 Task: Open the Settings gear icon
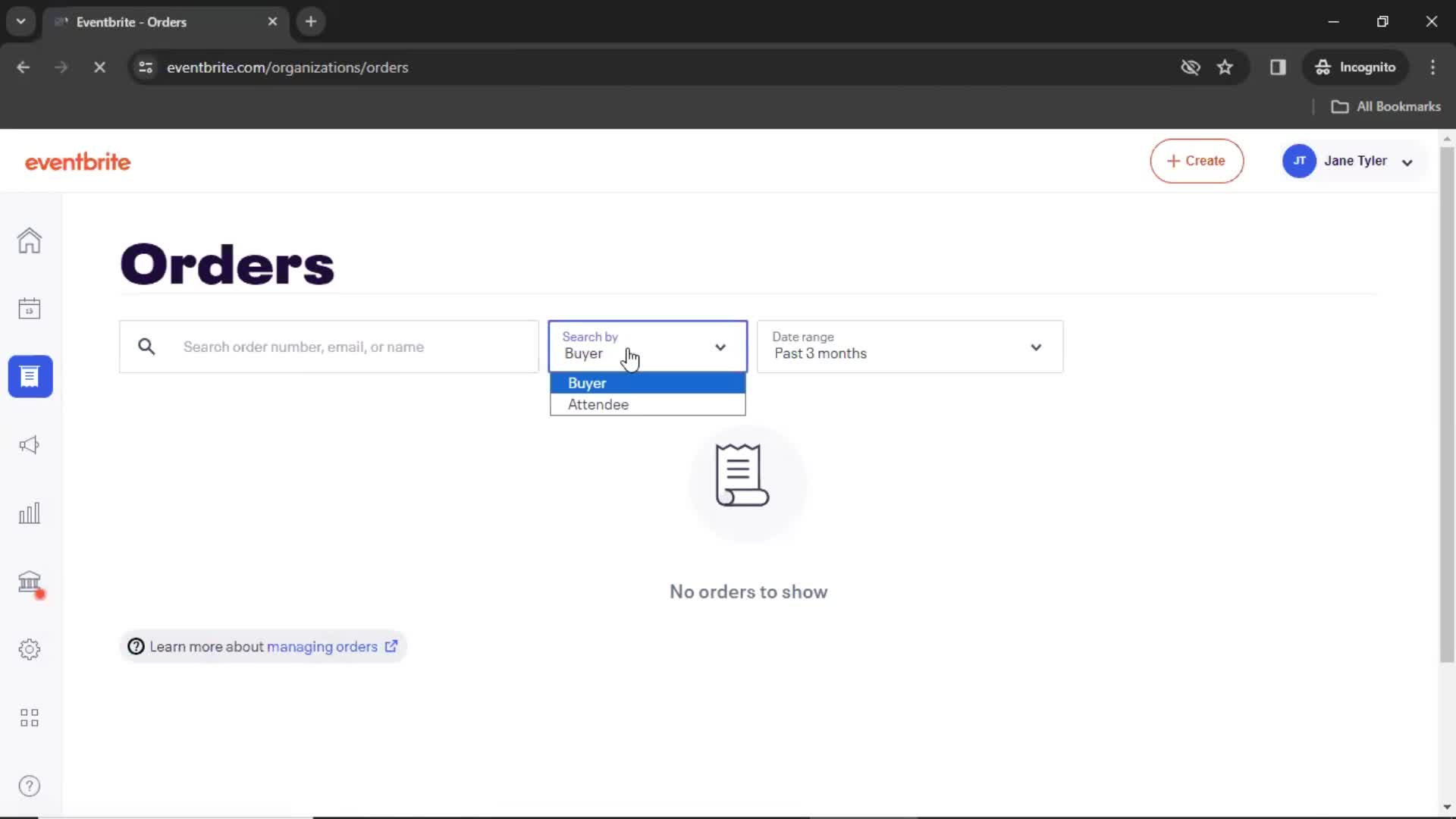click(x=29, y=649)
